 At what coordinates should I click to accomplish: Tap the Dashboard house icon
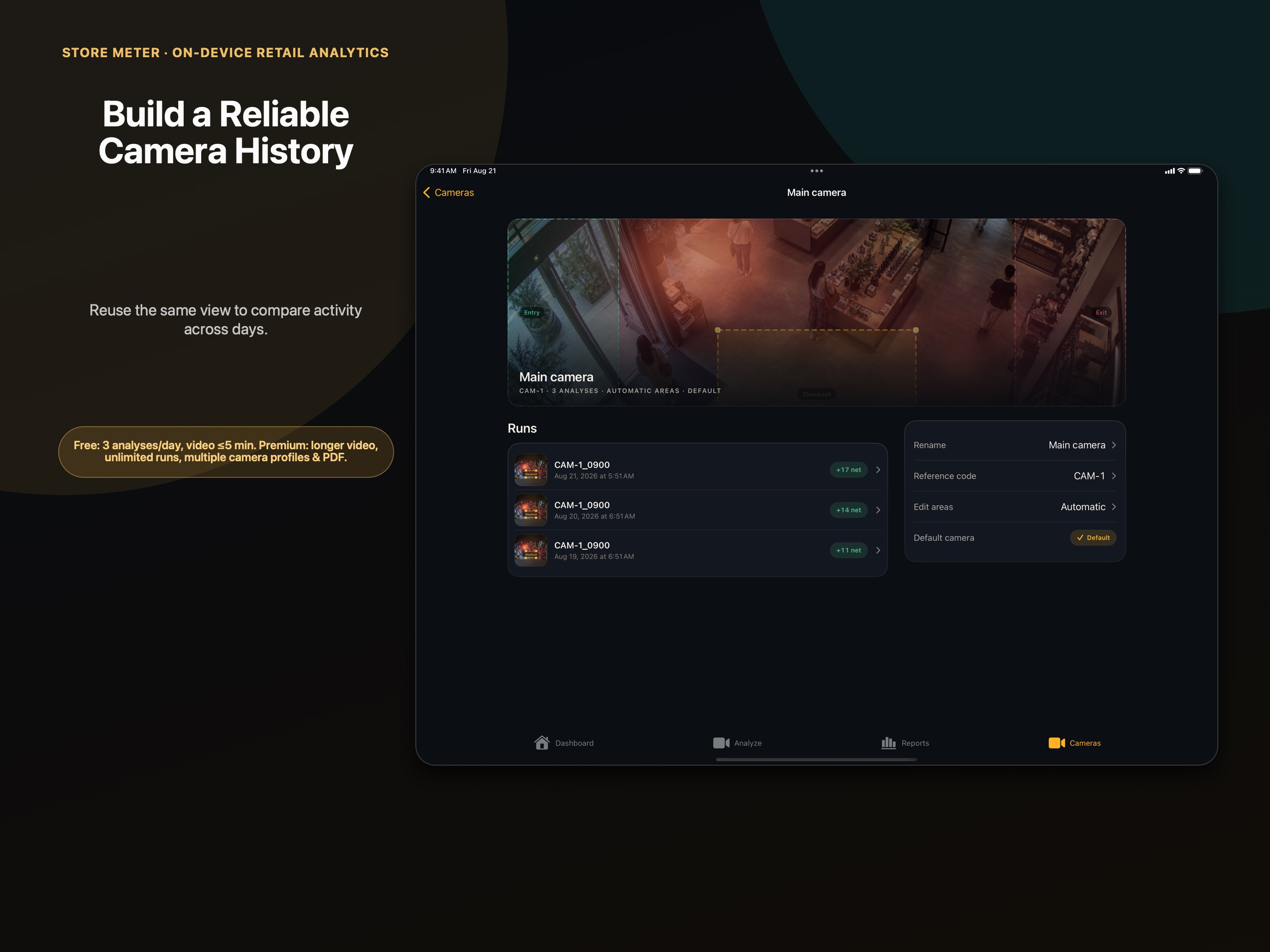click(542, 743)
